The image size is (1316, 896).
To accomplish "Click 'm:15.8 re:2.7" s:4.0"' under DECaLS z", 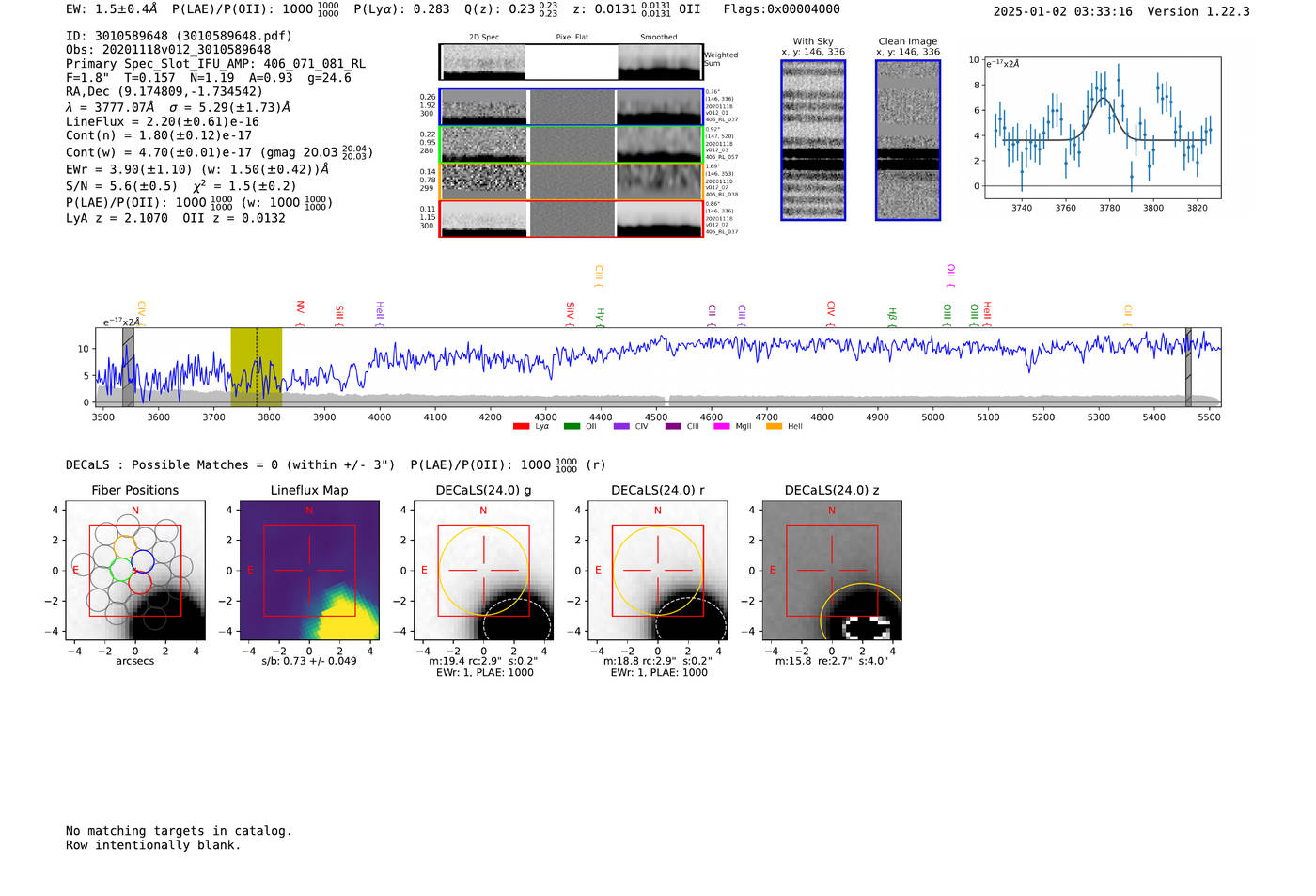I will click(832, 661).
